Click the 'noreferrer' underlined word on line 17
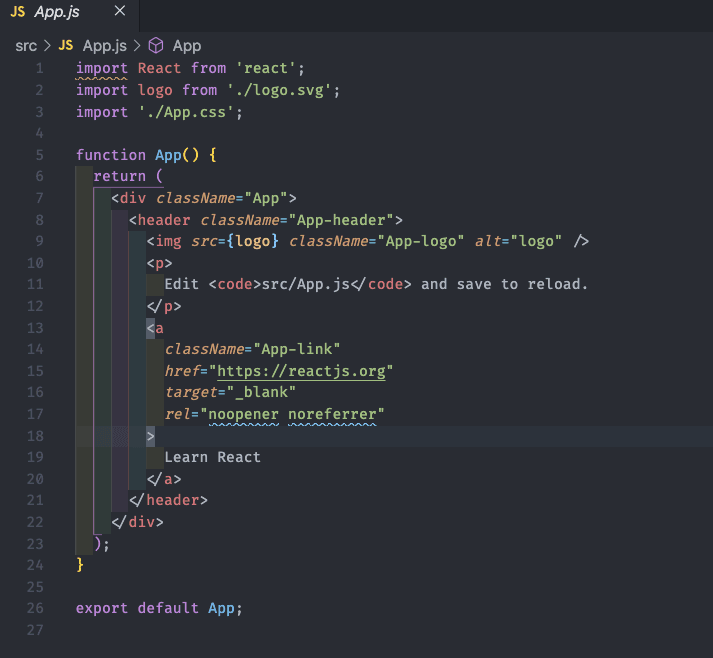Screen dimensions: 713x658 click(x=331, y=414)
